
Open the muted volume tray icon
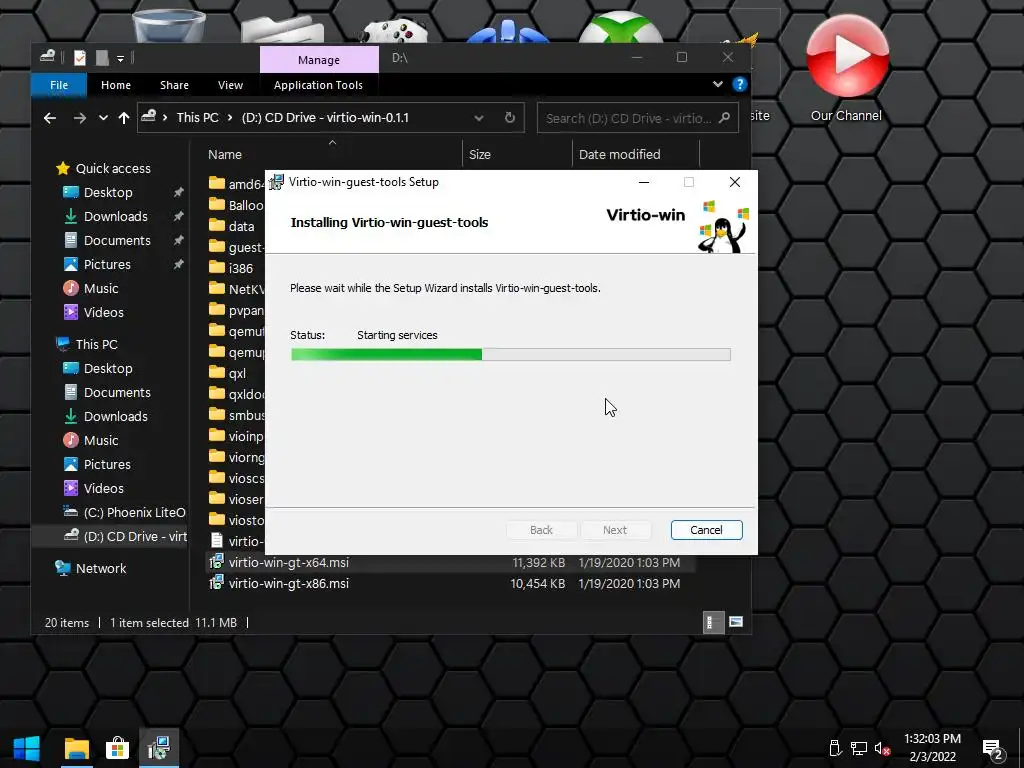(882, 748)
